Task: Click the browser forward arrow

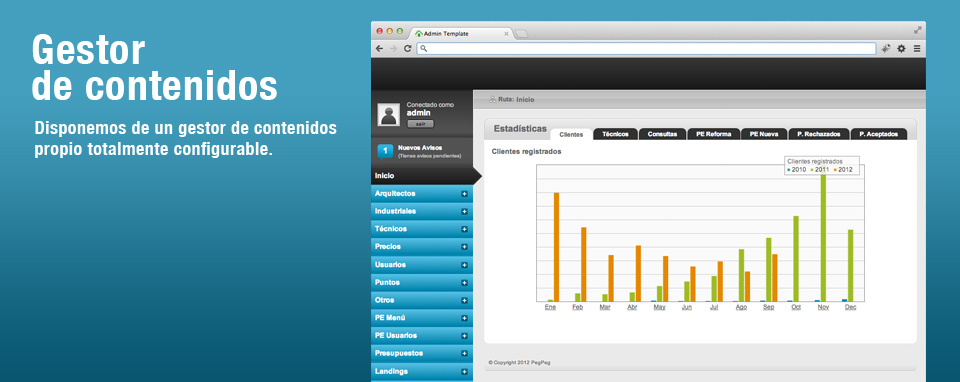Action: click(393, 48)
